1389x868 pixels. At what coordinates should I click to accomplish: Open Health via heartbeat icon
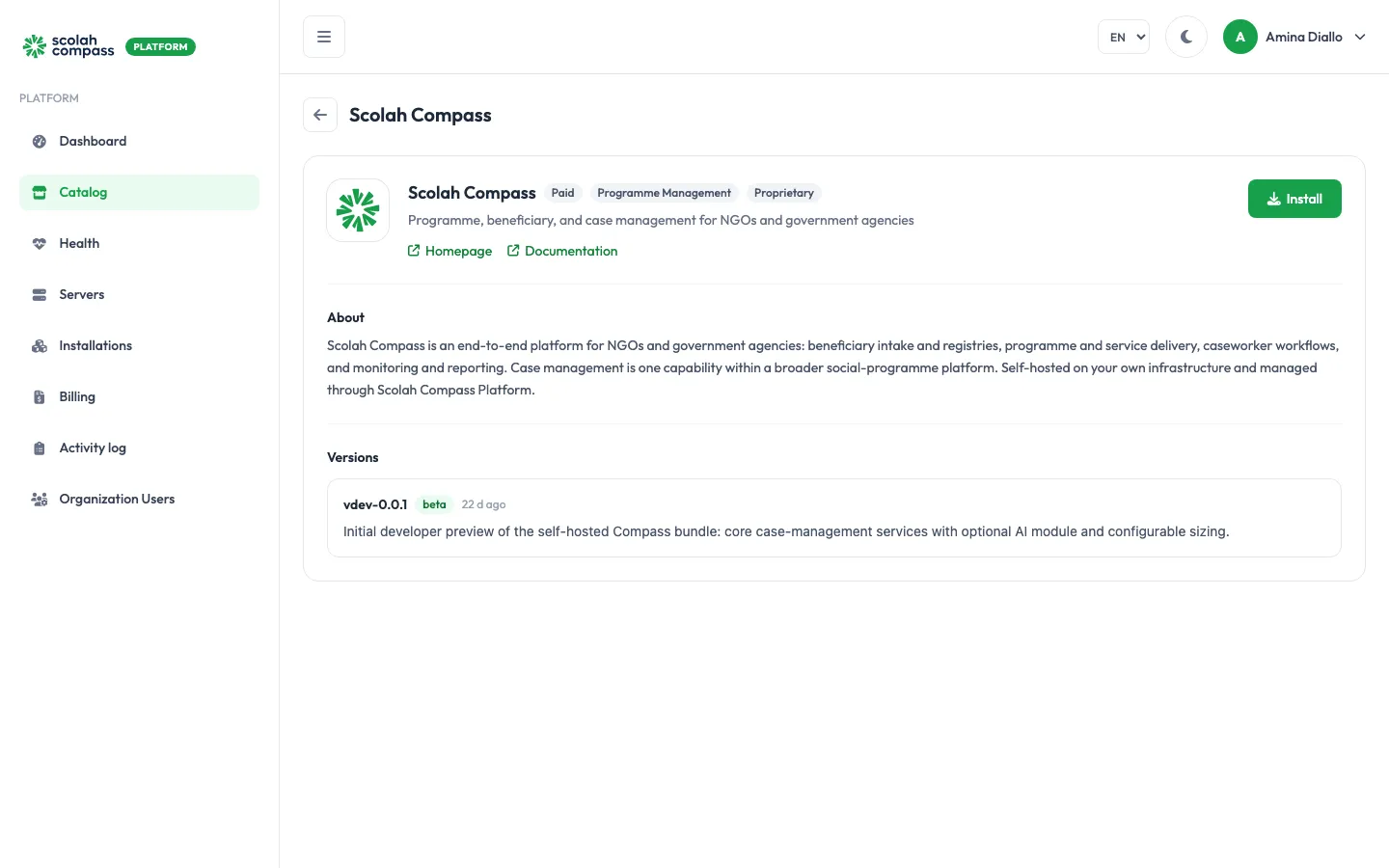pos(40,244)
